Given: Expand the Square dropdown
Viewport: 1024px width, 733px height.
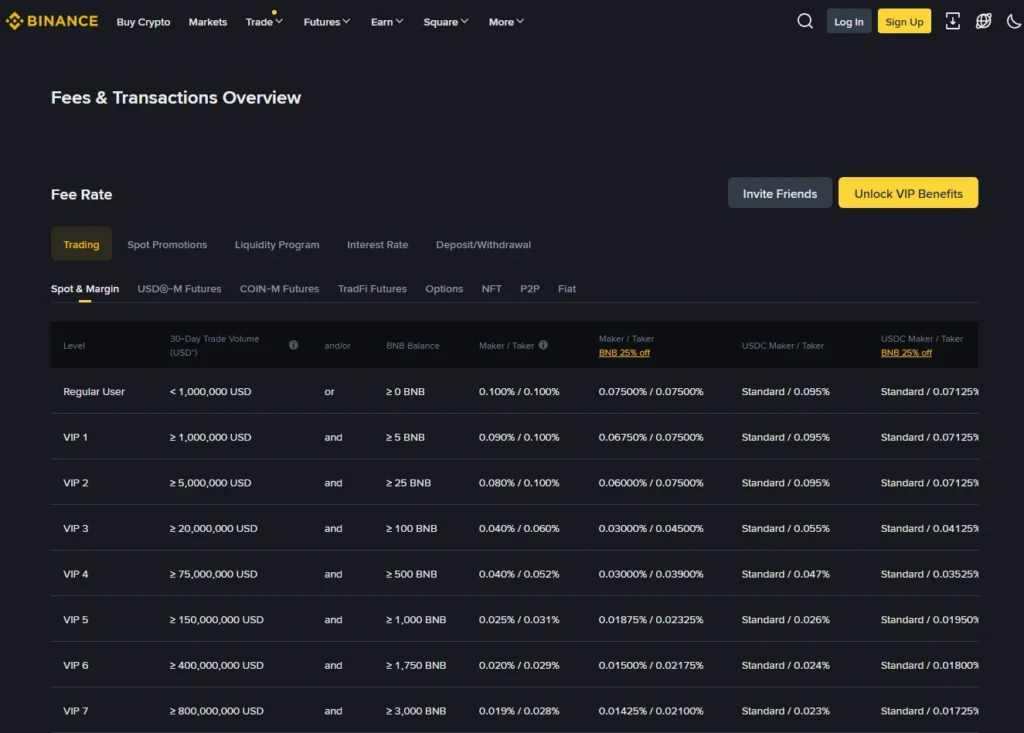Looking at the screenshot, I should (x=445, y=22).
